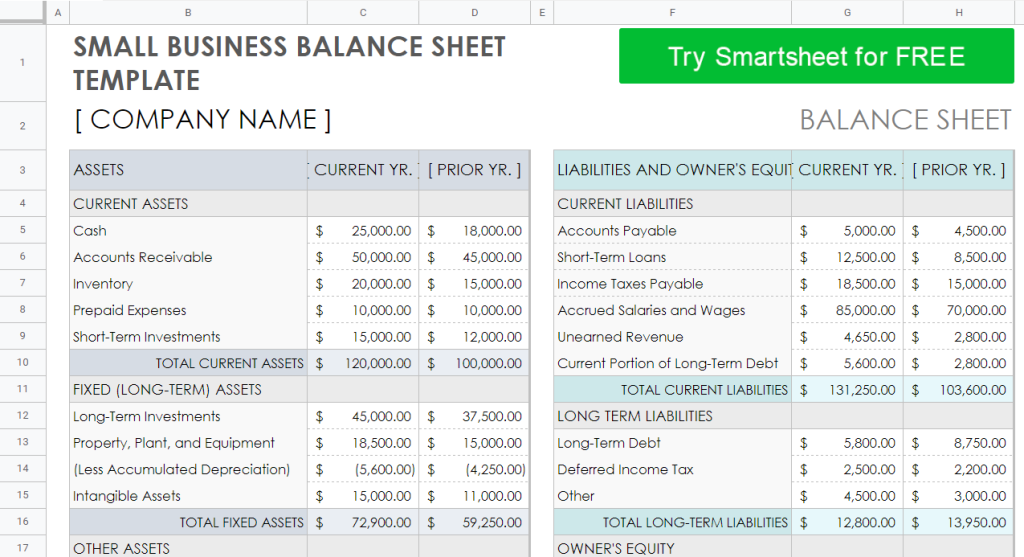Click the Long-Term Debt label cell
Image resolution: width=1024 pixels, height=557 pixels.
coord(672,443)
